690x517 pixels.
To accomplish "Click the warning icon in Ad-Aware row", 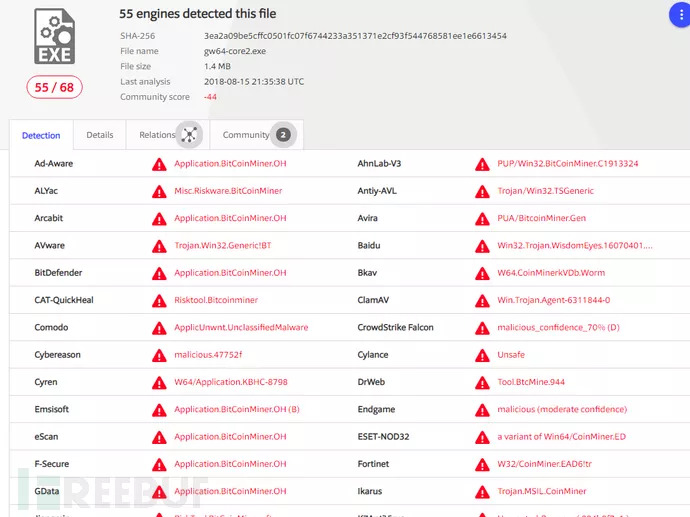I will click(x=159, y=165).
